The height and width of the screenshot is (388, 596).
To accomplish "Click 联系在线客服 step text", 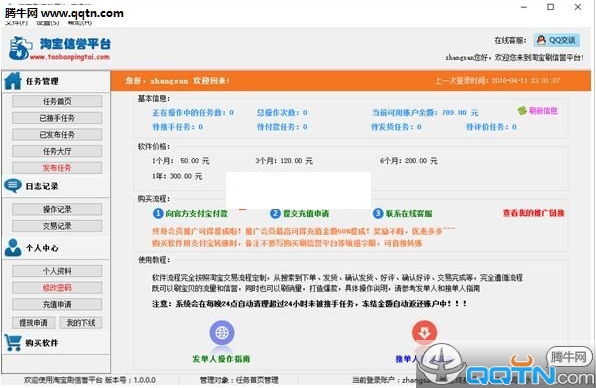I will point(409,214).
